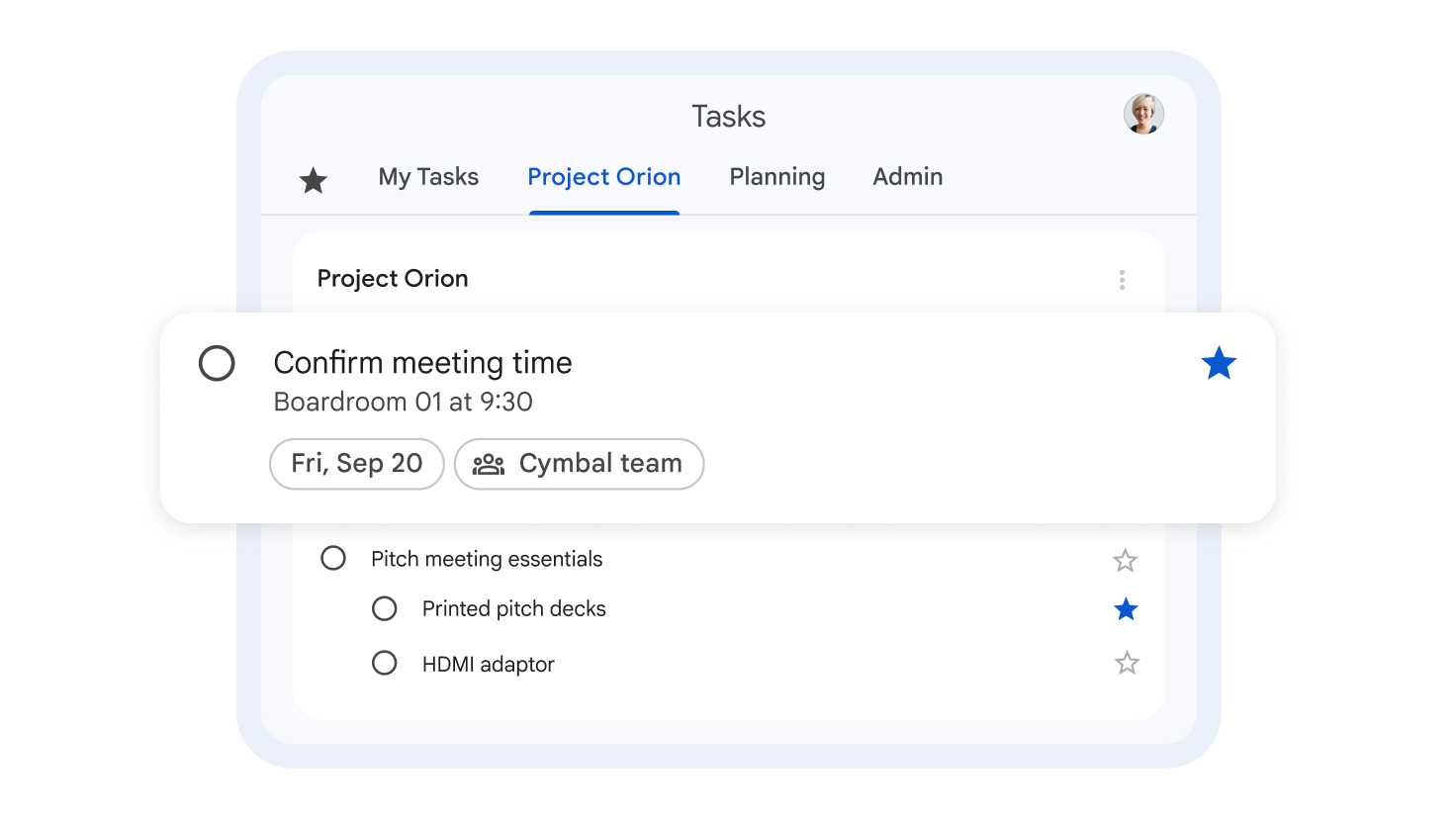Mark Printed pitch decks as done

coord(385,608)
